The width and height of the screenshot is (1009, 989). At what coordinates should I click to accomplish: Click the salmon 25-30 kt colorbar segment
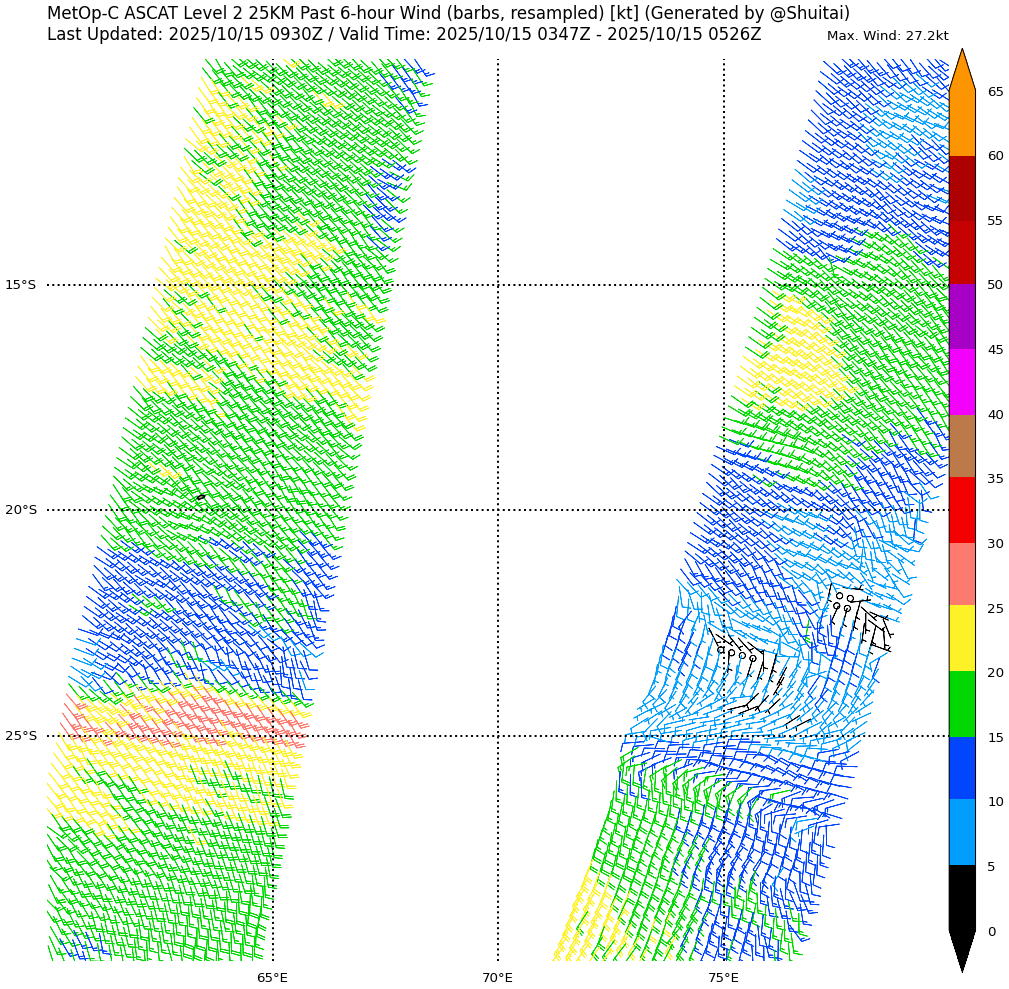pos(961,574)
